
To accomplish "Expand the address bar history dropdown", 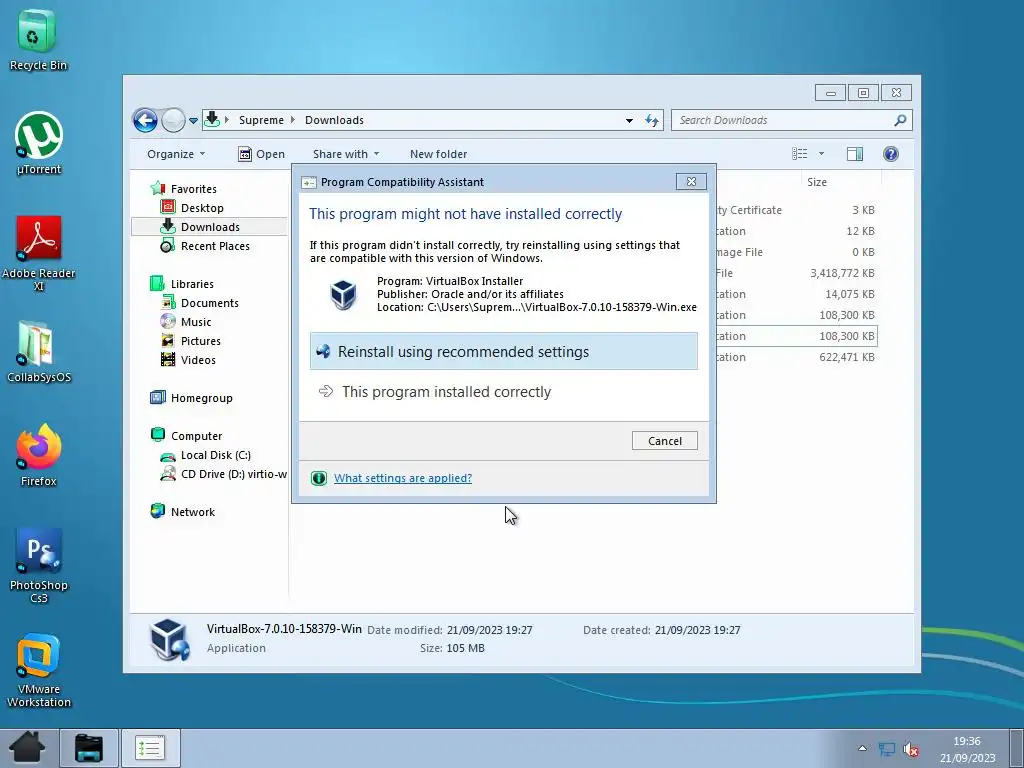I will (x=629, y=121).
